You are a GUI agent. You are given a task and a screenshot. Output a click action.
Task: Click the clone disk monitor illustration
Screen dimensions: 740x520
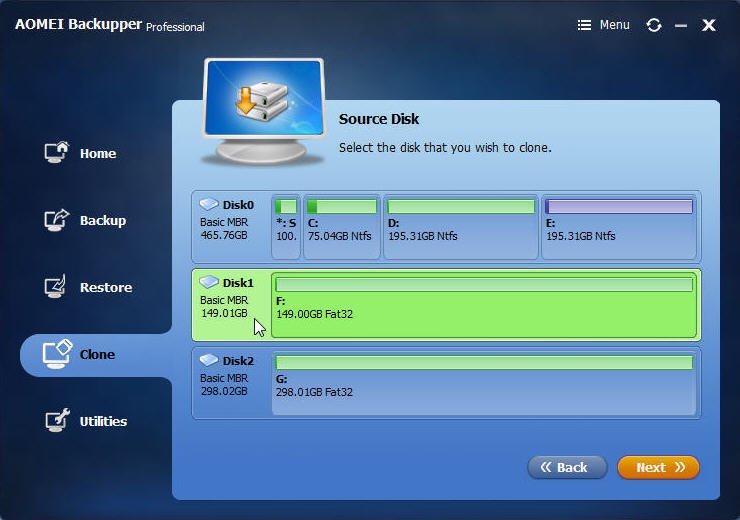263,111
